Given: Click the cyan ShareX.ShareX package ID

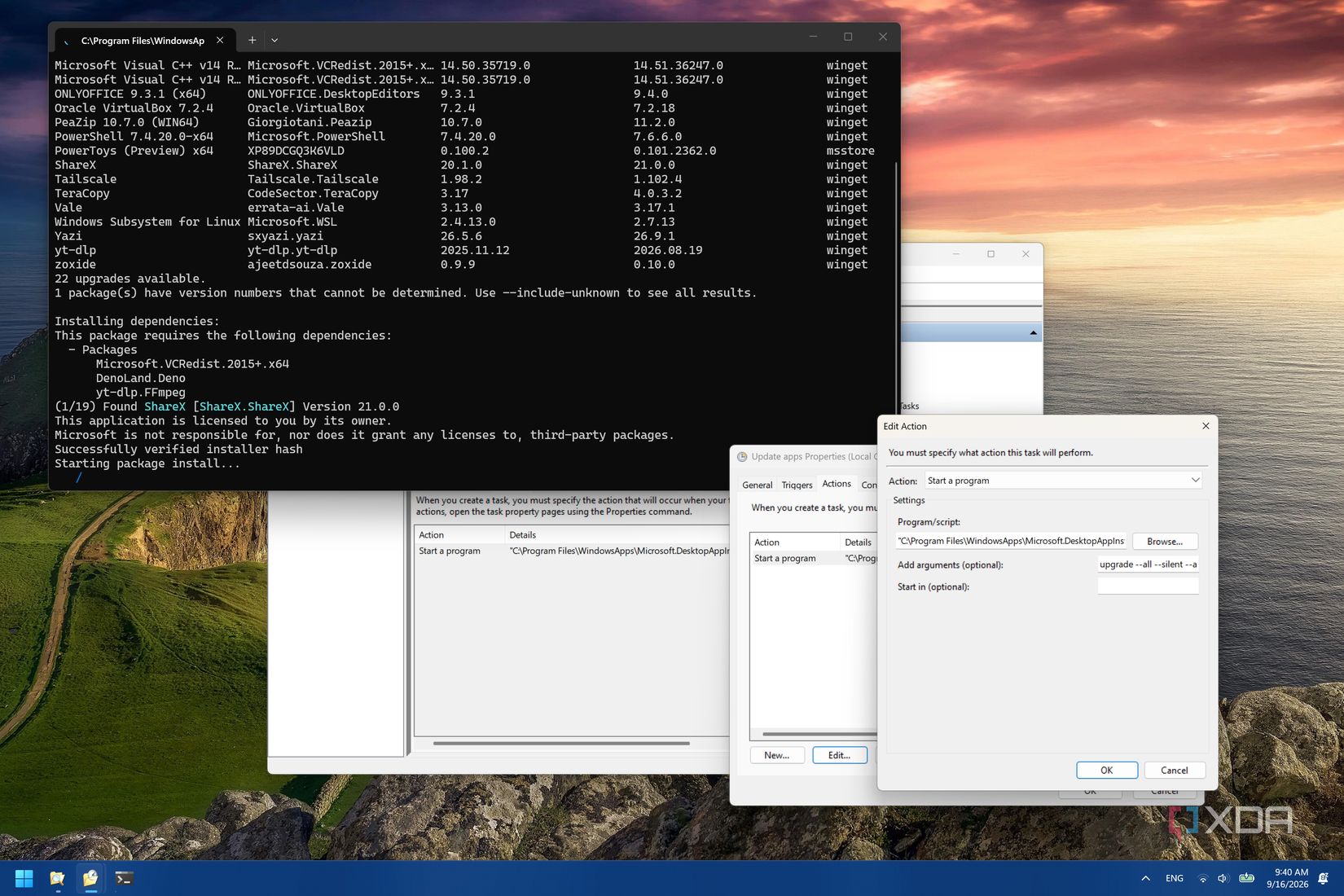Looking at the screenshot, I should click(x=244, y=406).
